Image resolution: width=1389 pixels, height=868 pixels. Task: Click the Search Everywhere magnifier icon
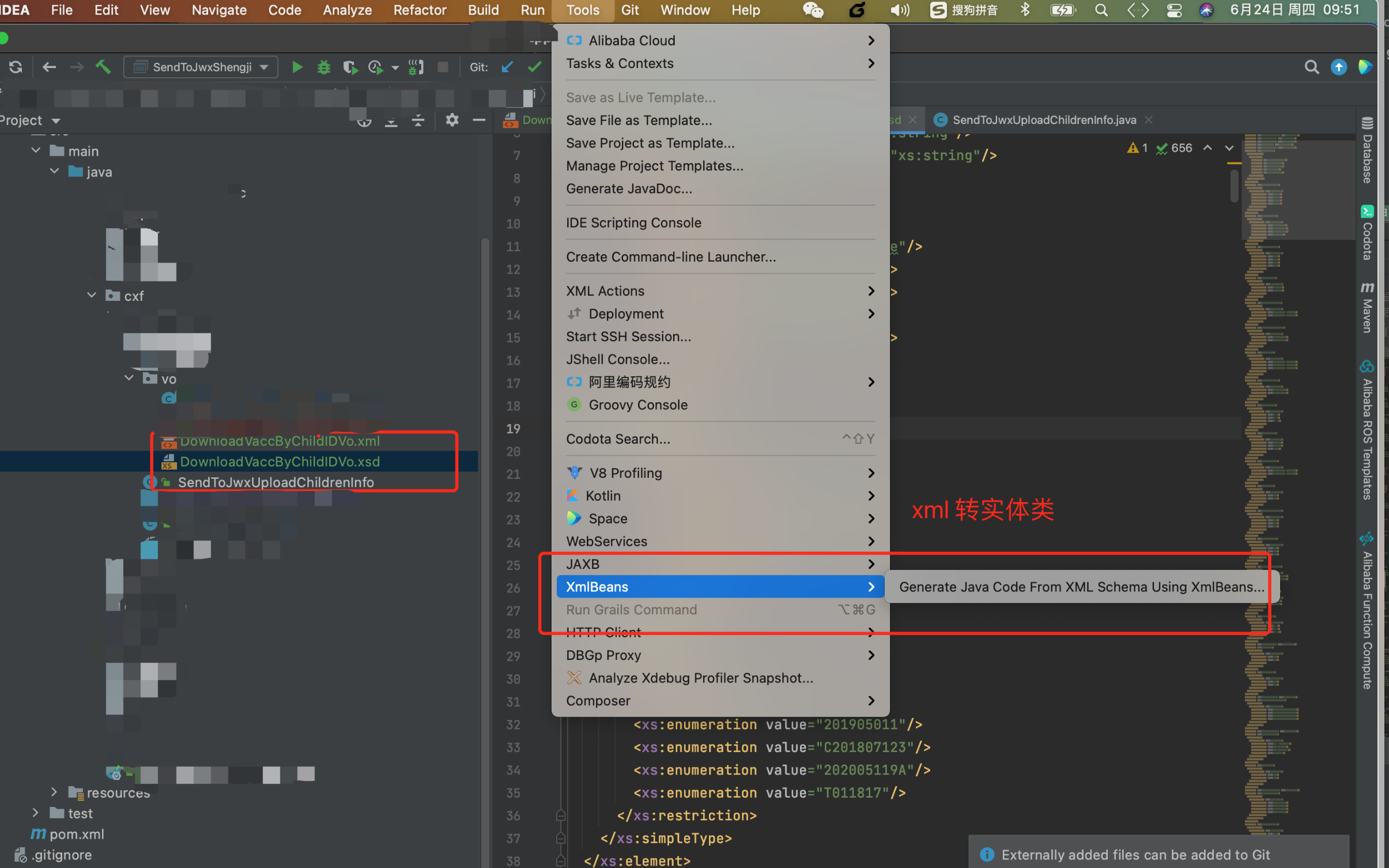click(x=1311, y=67)
